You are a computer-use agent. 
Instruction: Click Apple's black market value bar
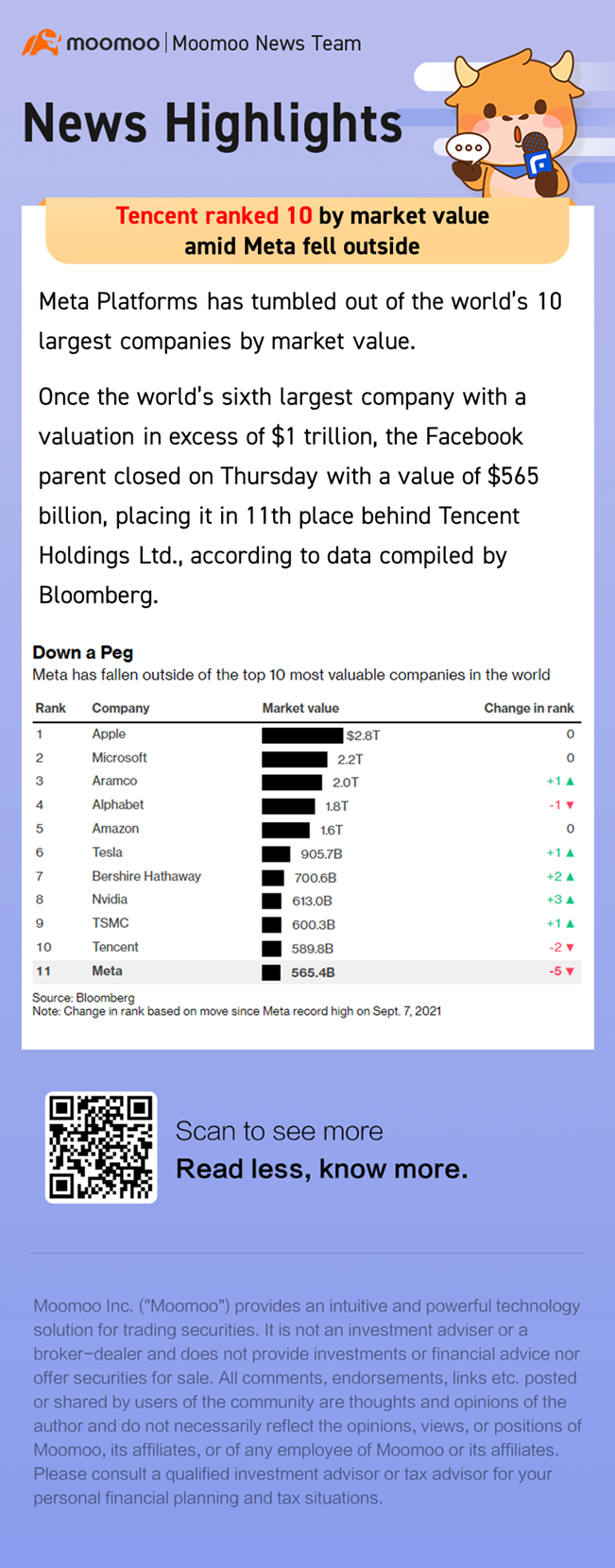(302, 735)
